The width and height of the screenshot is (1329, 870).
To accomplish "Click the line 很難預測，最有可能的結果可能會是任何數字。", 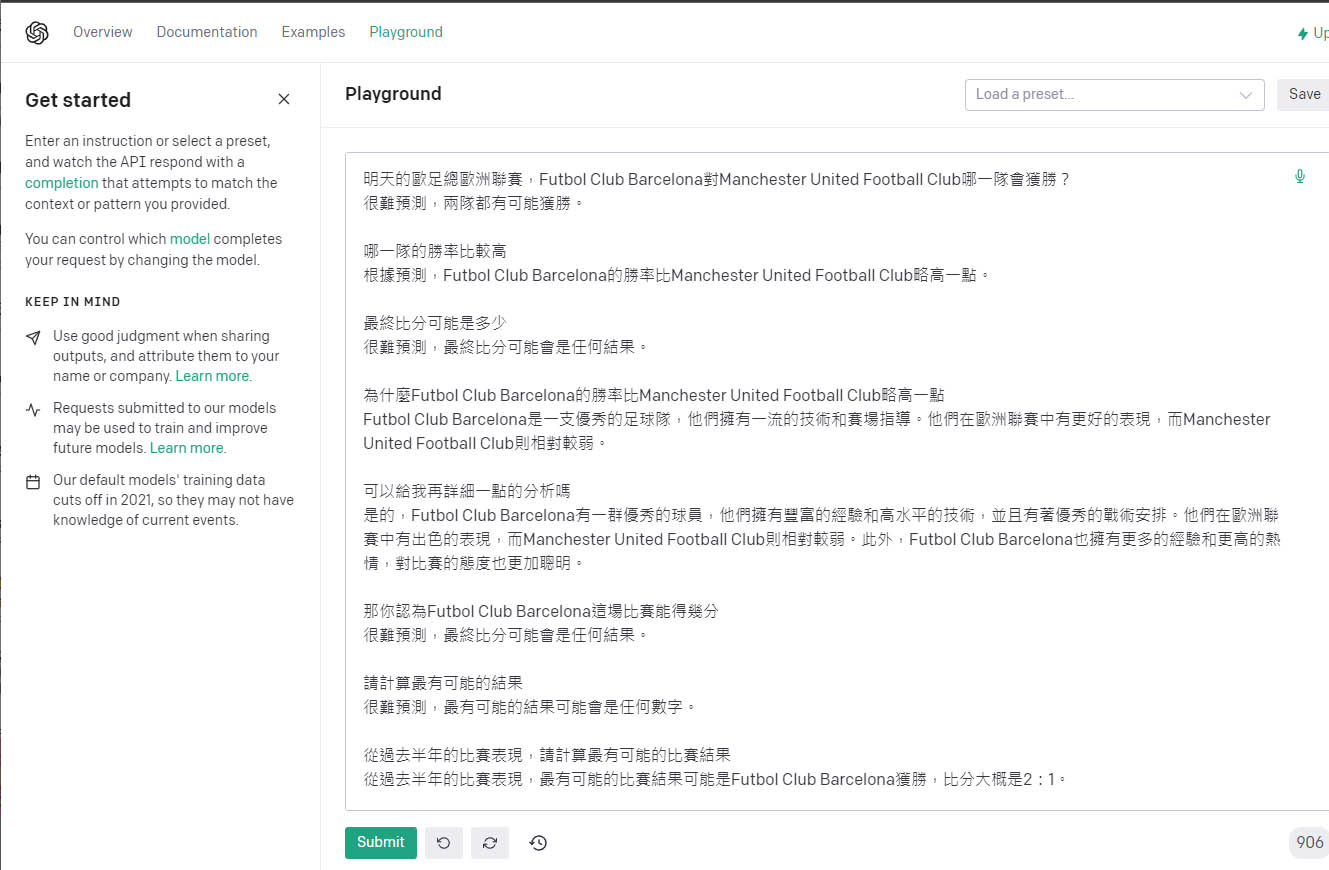I will click(530, 707).
